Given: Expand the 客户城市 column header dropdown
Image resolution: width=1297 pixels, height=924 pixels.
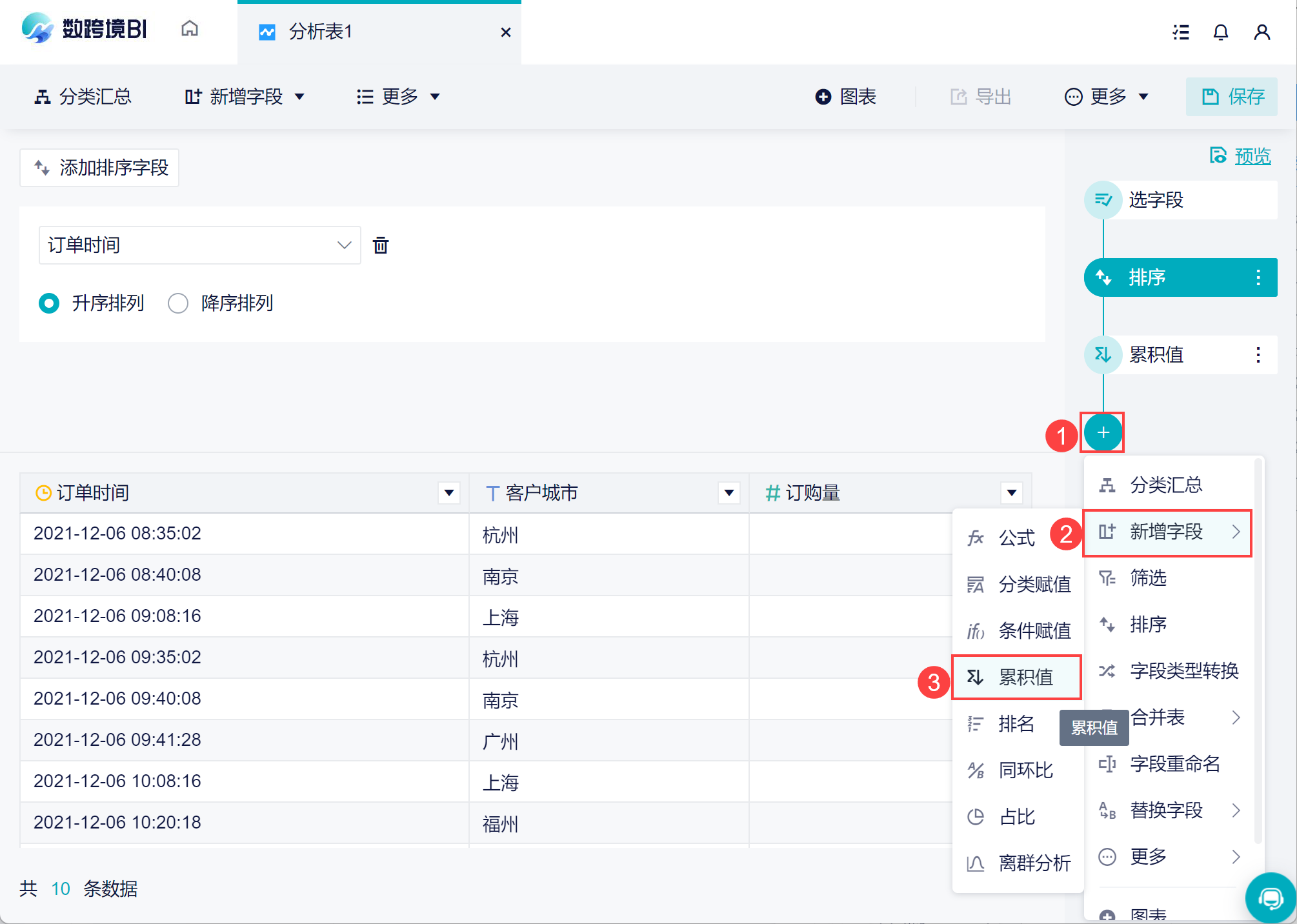Looking at the screenshot, I should pos(729,493).
